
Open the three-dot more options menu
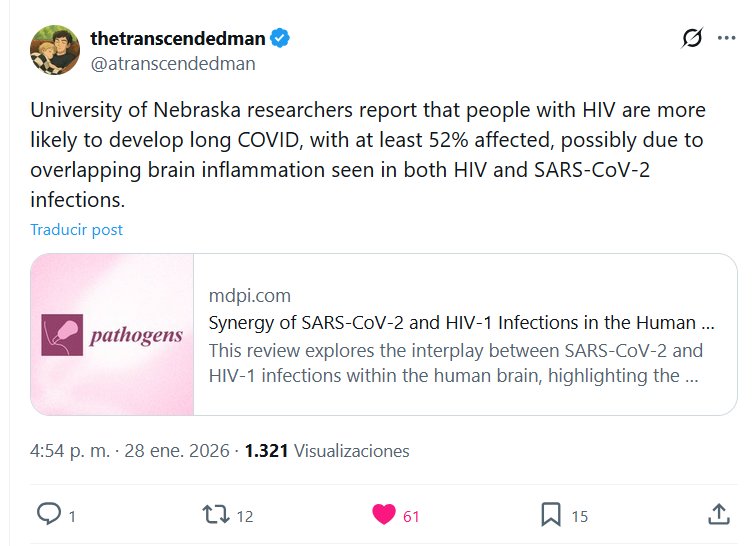click(x=728, y=39)
